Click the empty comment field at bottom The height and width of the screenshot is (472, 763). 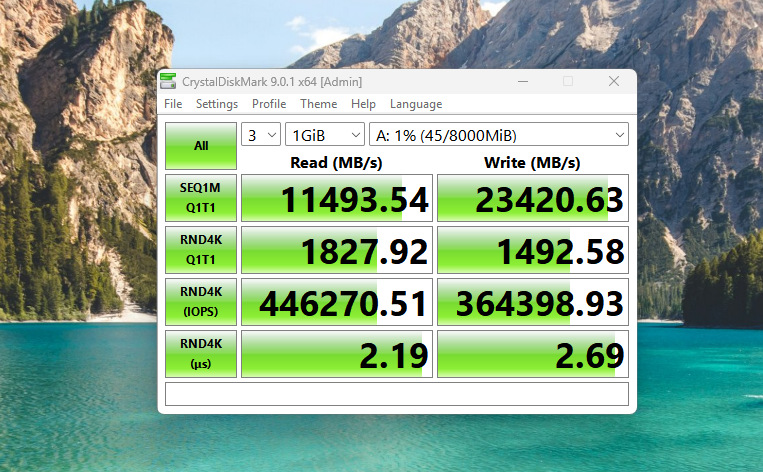(x=397, y=394)
